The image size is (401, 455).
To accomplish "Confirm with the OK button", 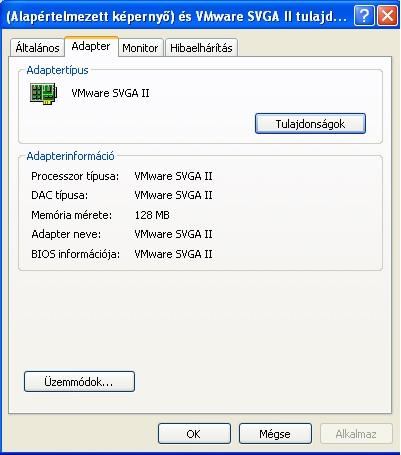I will [x=194, y=434].
